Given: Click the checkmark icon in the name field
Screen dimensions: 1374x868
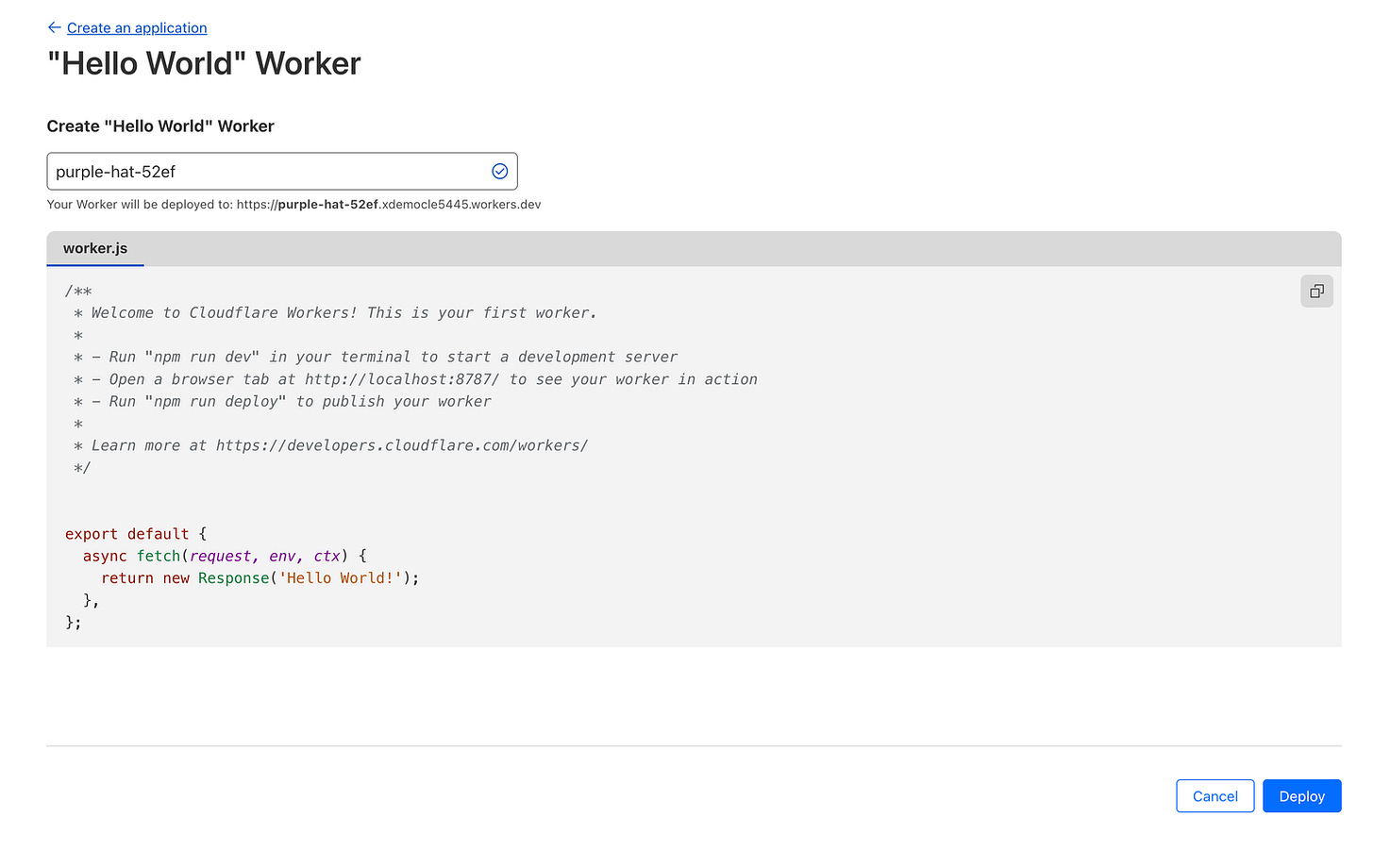Looking at the screenshot, I should (x=500, y=172).
